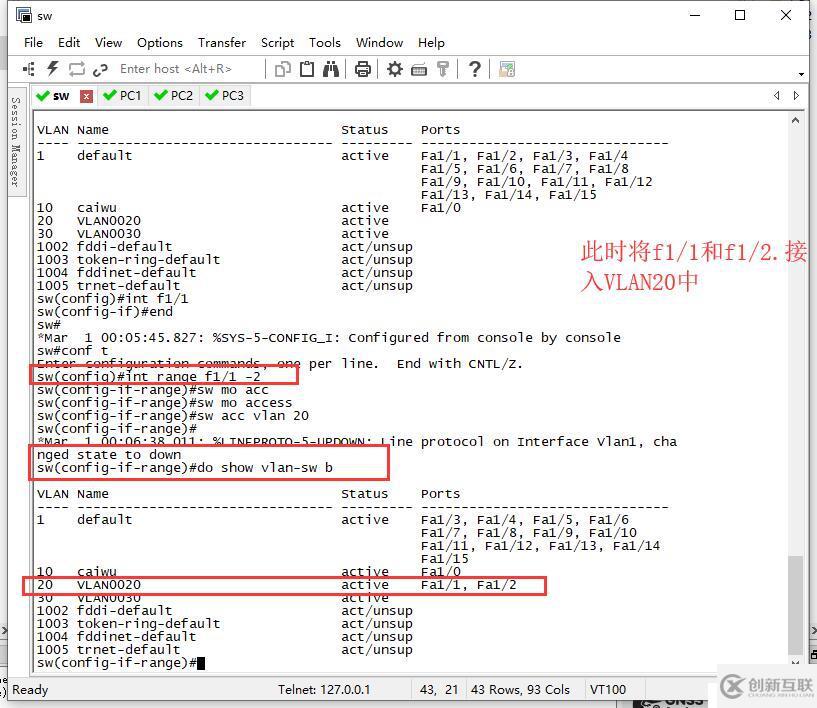The image size is (817, 708).
Task: Click the Public Key Assistant icon
Action: (x=443, y=69)
